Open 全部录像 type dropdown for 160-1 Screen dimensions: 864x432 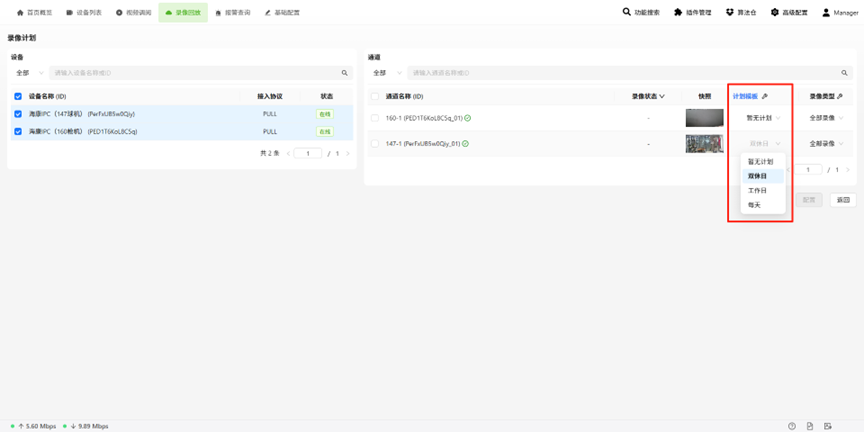pyautogui.click(x=826, y=118)
